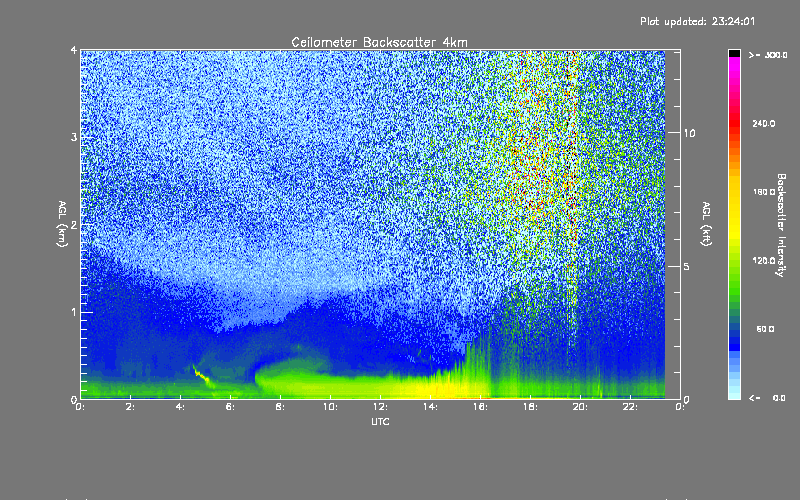Click the 22: tick on the time axis
Viewport: 800px width, 500px height.
click(x=631, y=407)
